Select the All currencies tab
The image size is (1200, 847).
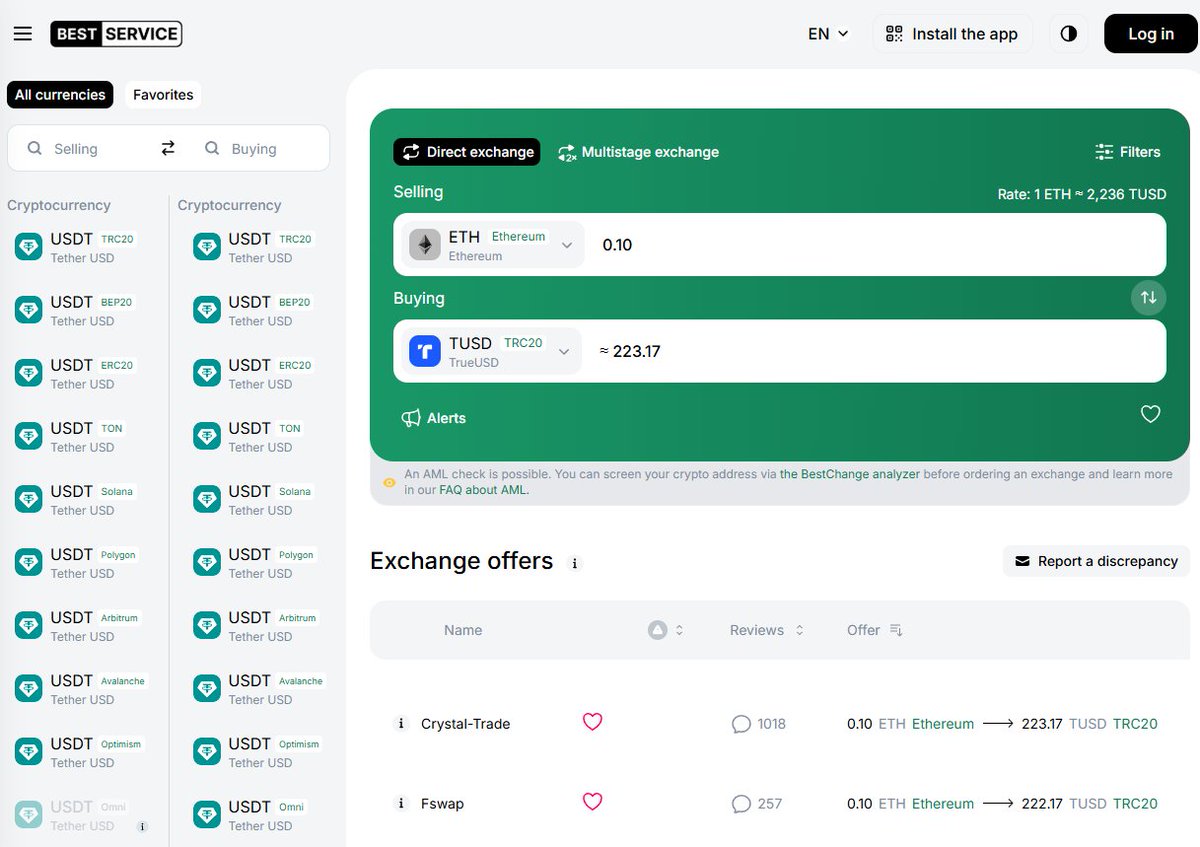60,95
